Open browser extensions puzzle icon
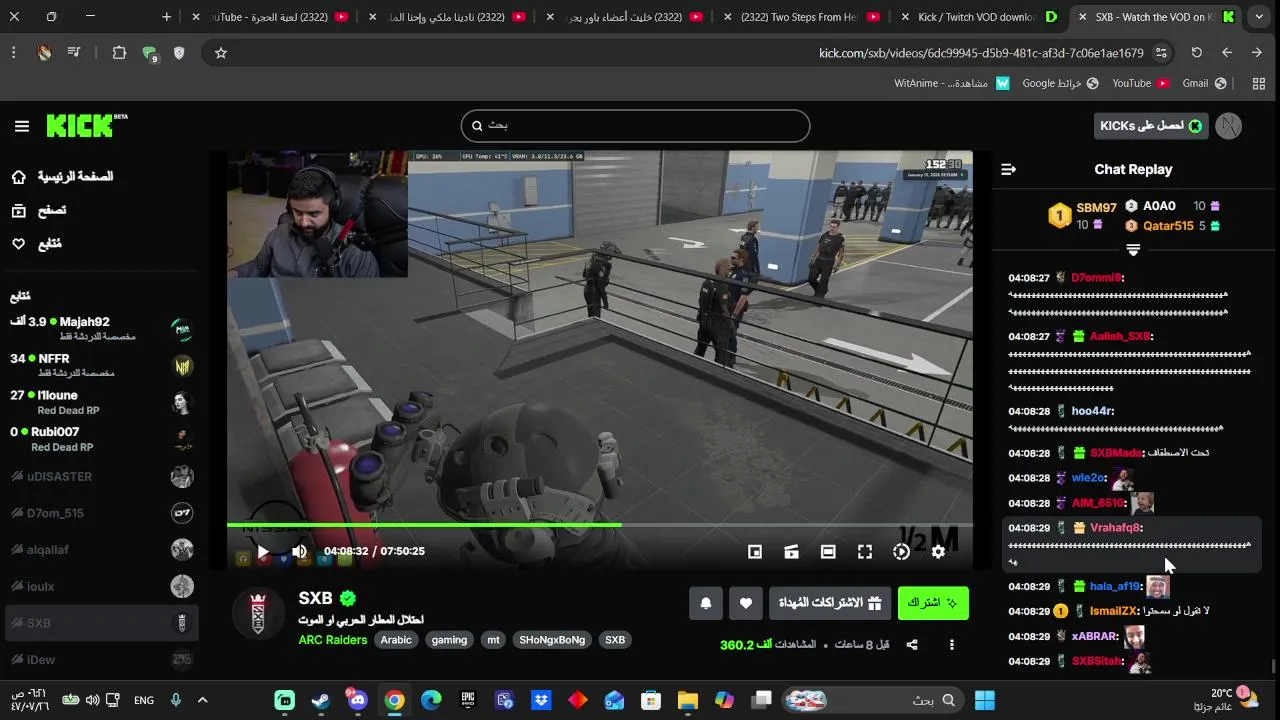 pos(119,53)
